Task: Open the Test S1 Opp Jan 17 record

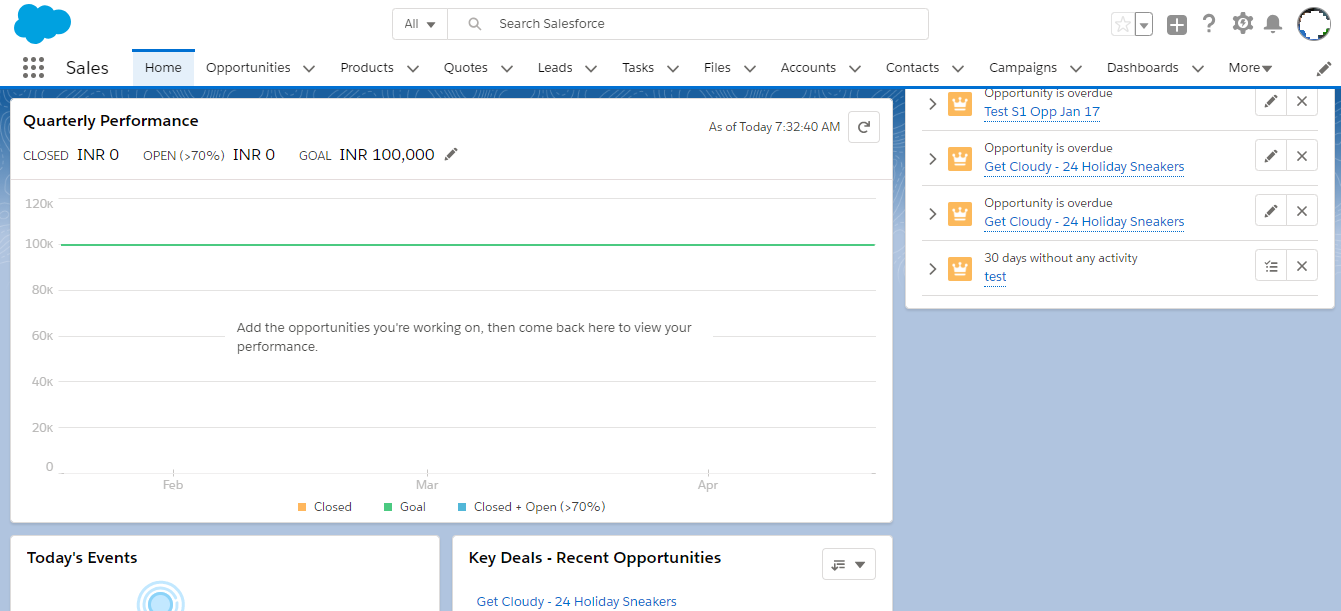Action: [x=1041, y=111]
